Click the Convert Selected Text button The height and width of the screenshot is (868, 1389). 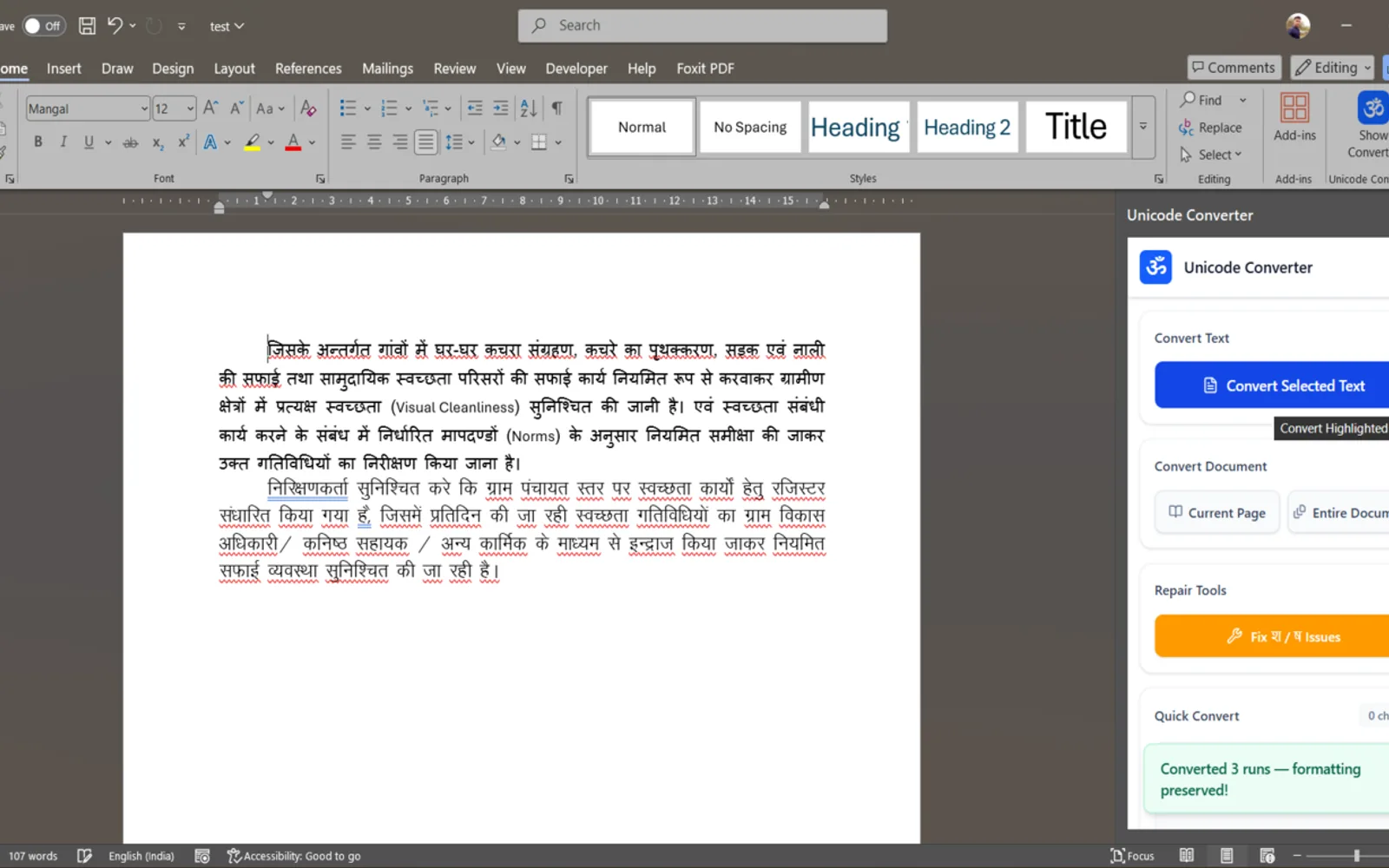point(1273,385)
